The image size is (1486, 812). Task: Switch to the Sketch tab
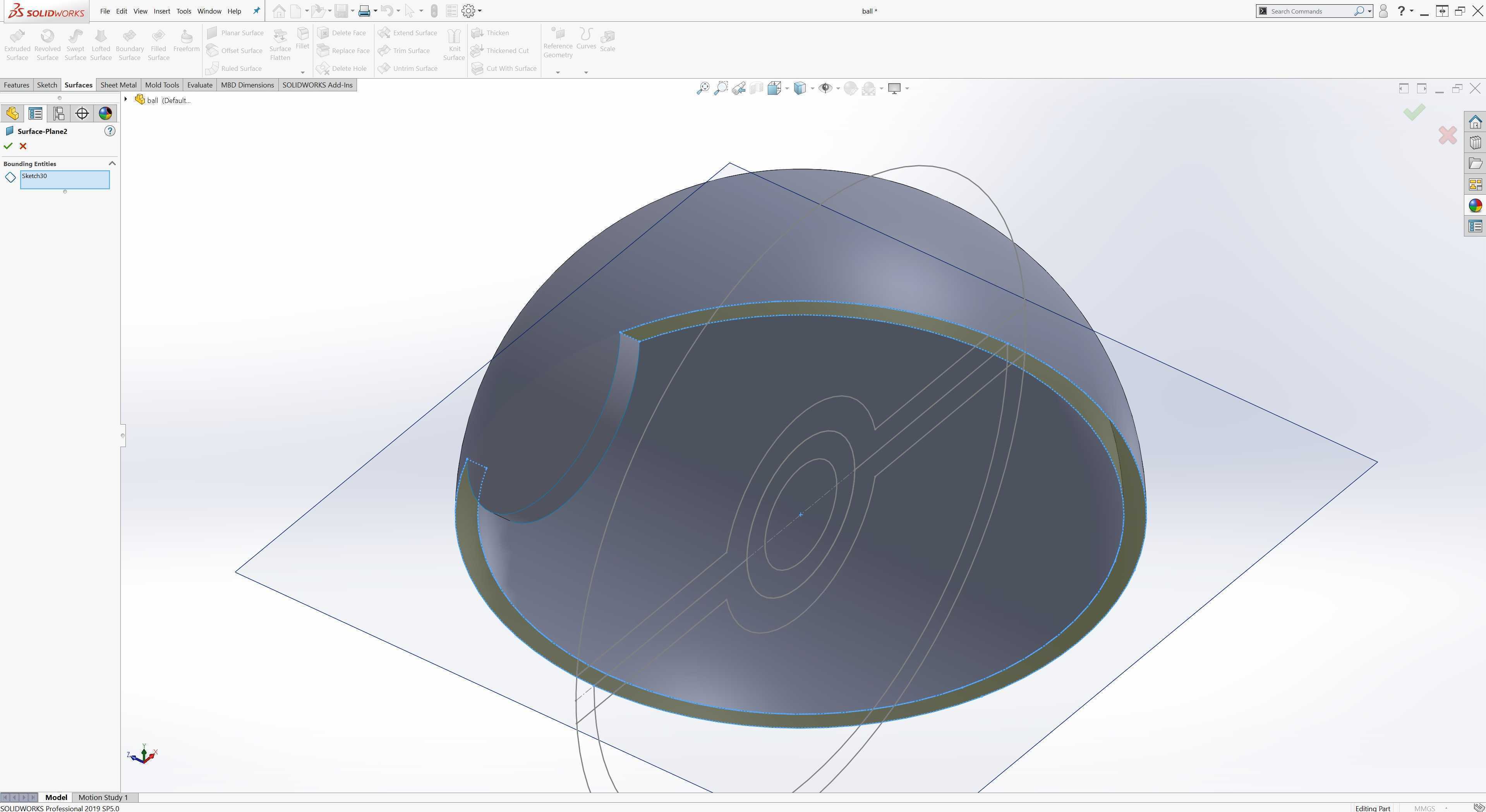point(47,85)
